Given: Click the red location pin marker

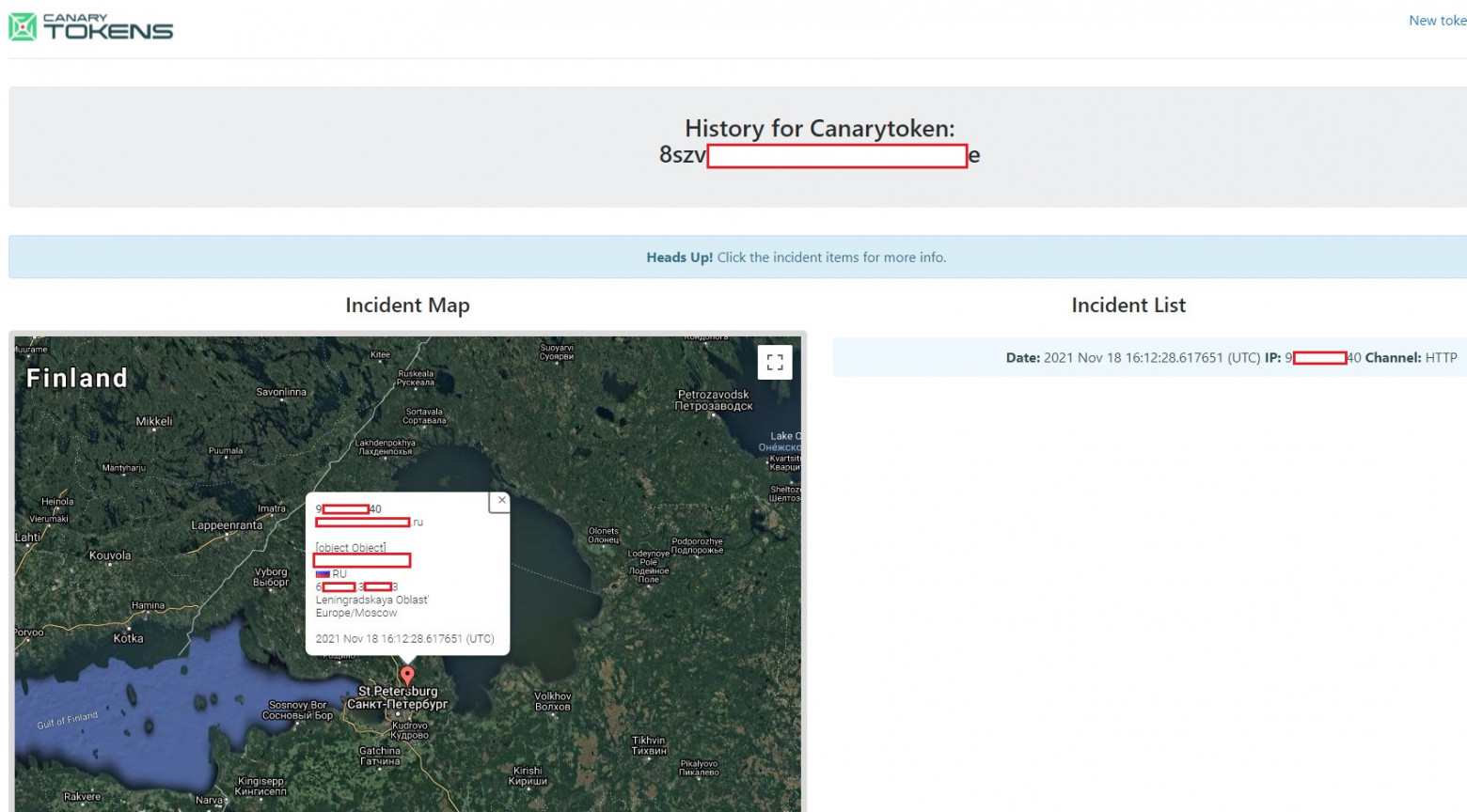Looking at the screenshot, I should (x=407, y=677).
